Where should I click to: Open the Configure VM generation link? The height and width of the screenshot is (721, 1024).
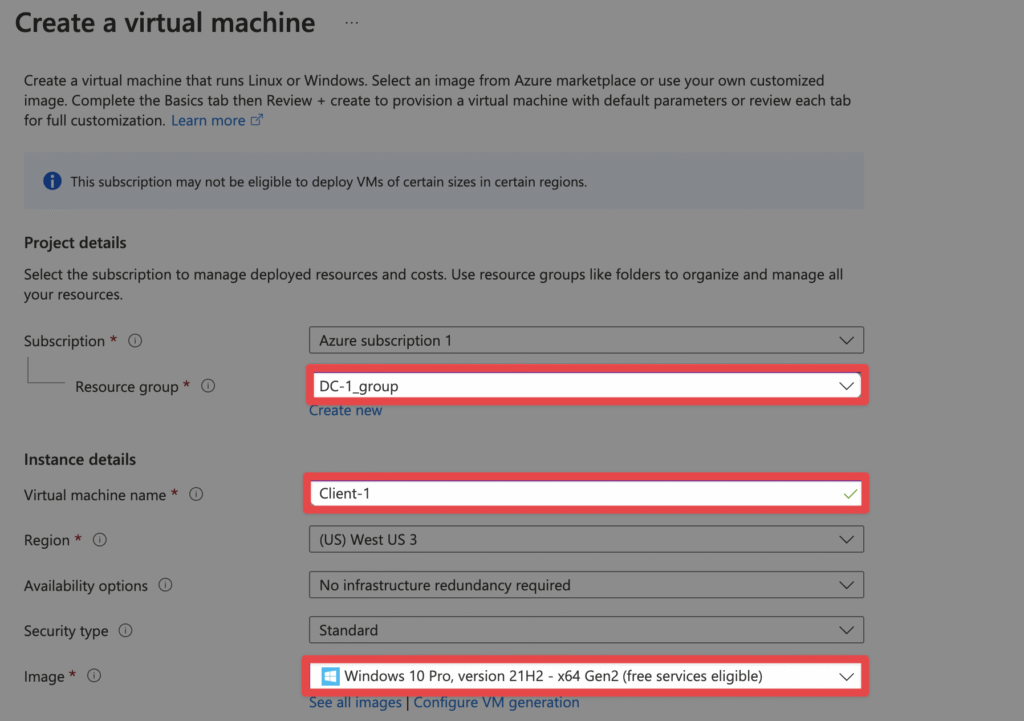pyautogui.click(x=496, y=702)
